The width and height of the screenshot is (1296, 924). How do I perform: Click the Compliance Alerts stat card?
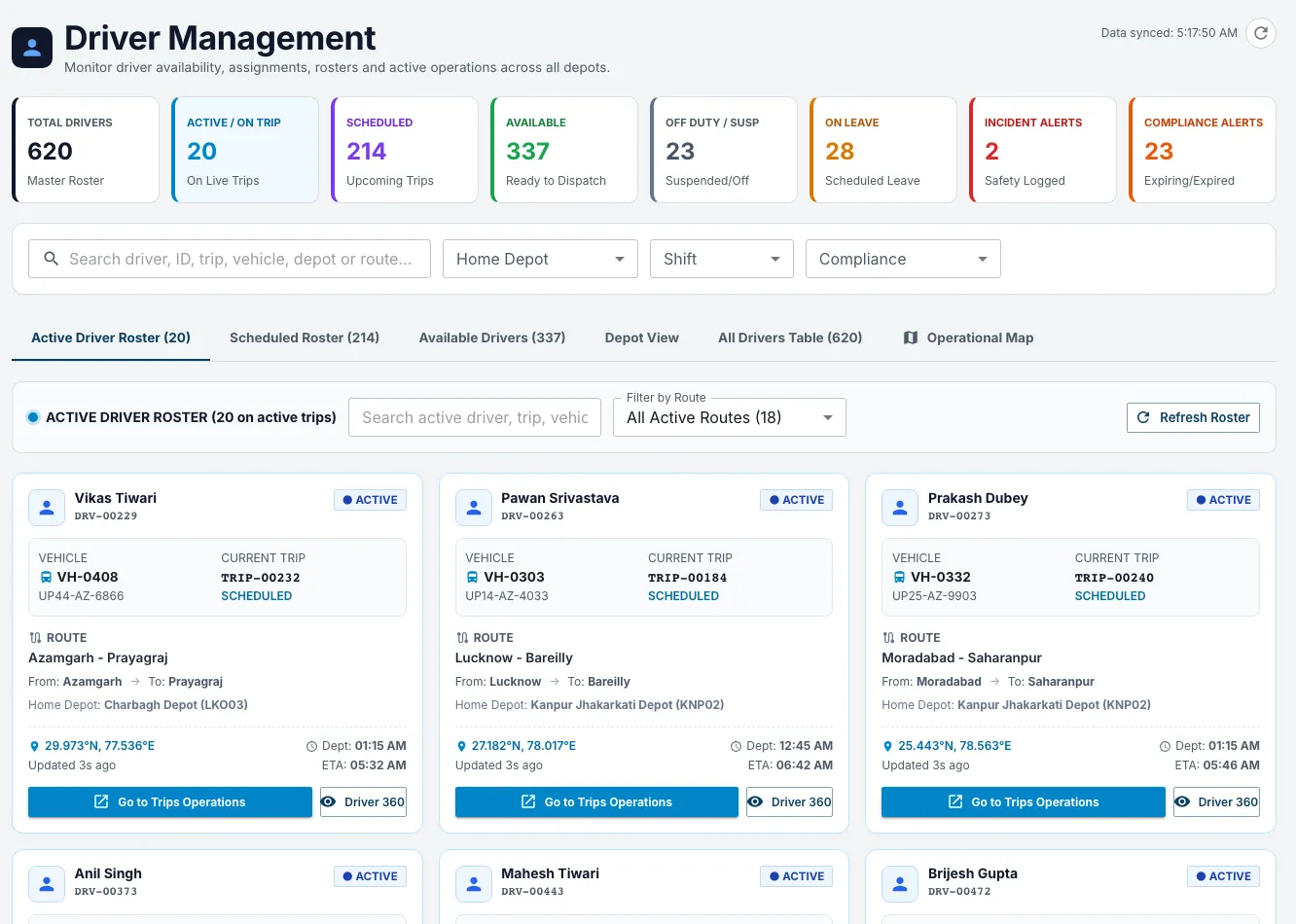pyautogui.click(x=1203, y=150)
